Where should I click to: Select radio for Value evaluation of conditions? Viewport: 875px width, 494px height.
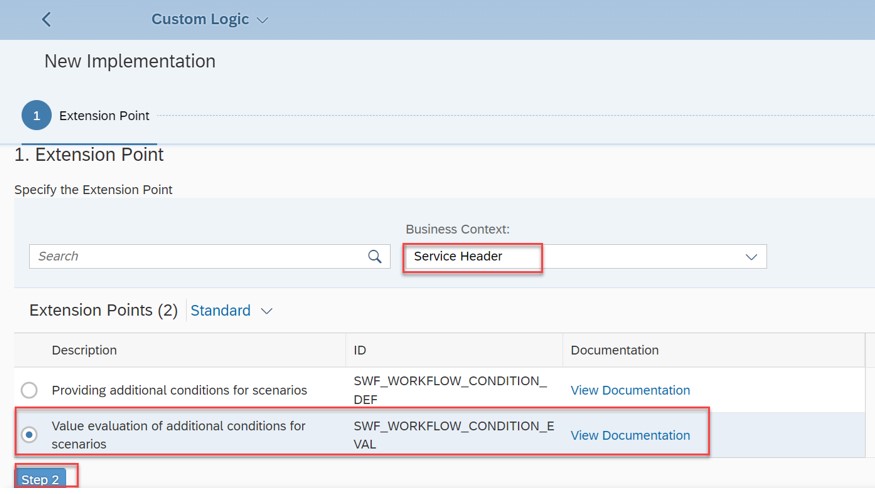[29, 434]
